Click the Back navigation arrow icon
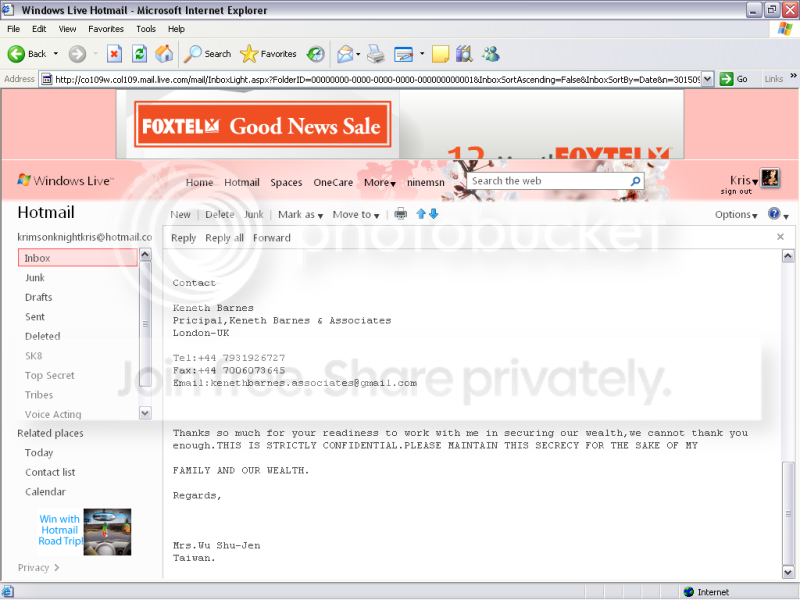This screenshot has width=800, height=600. click(x=16, y=54)
